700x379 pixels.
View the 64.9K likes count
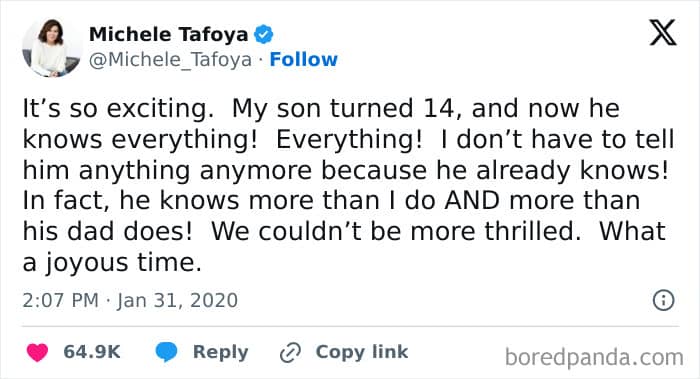point(92,352)
